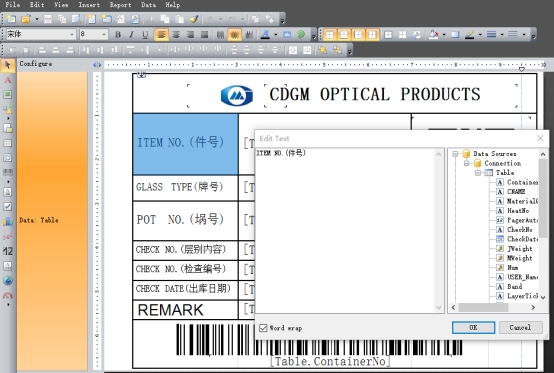Collapse the Data Sources tree node
554x373 pixels.
point(455,154)
